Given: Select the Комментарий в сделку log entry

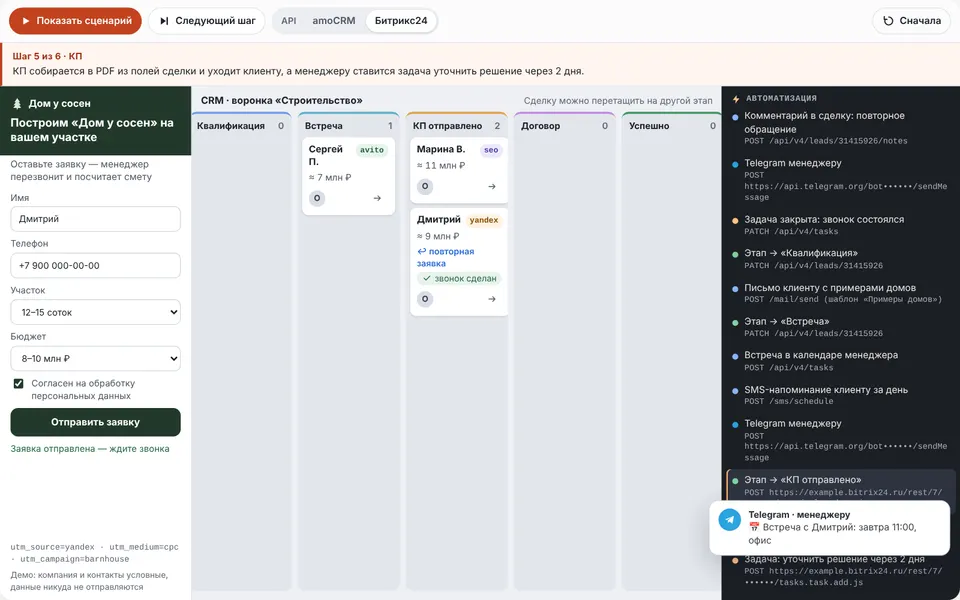Looking at the screenshot, I should 841,128.
